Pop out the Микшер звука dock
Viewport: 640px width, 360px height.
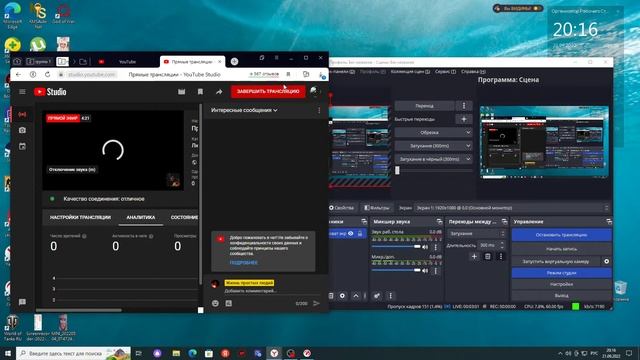[x=439, y=222]
